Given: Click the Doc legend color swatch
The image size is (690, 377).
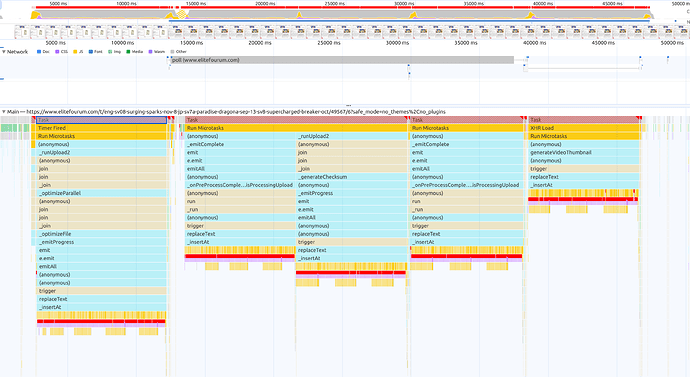Looking at the screenshot, I should [39, 52].
